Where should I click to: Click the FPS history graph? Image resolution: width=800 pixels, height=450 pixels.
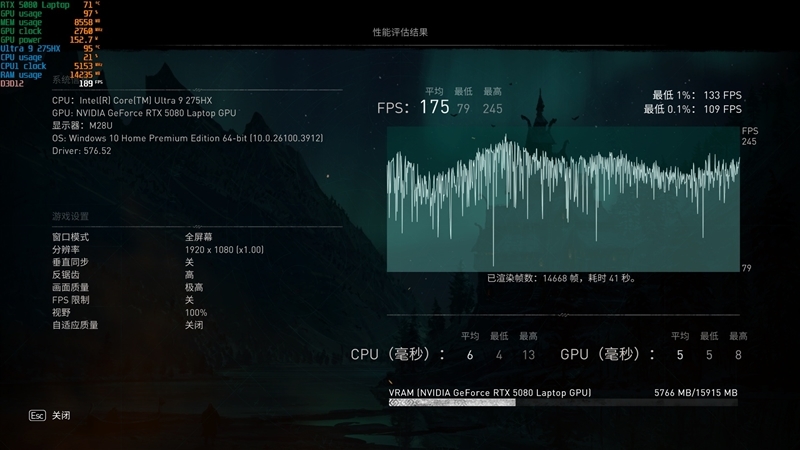pos(563,199)
